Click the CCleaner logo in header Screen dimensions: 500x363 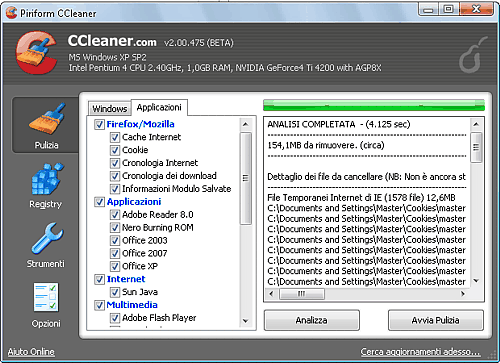point(36,53)
